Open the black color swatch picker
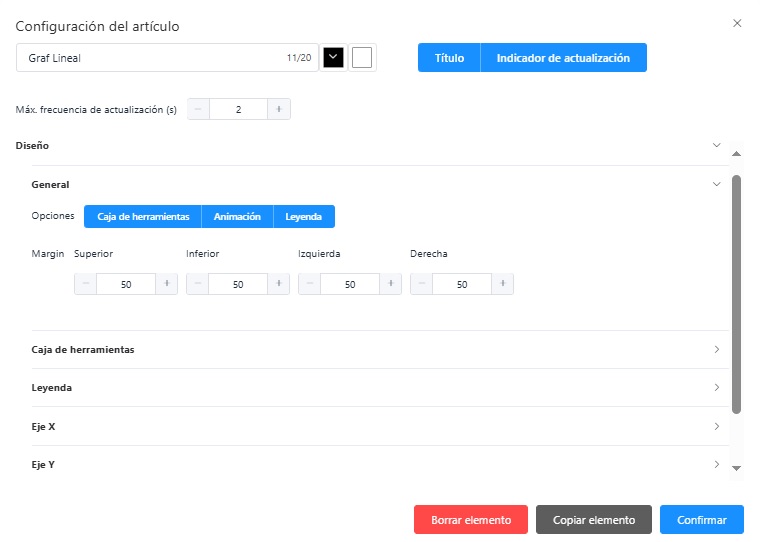 [334, 58]
